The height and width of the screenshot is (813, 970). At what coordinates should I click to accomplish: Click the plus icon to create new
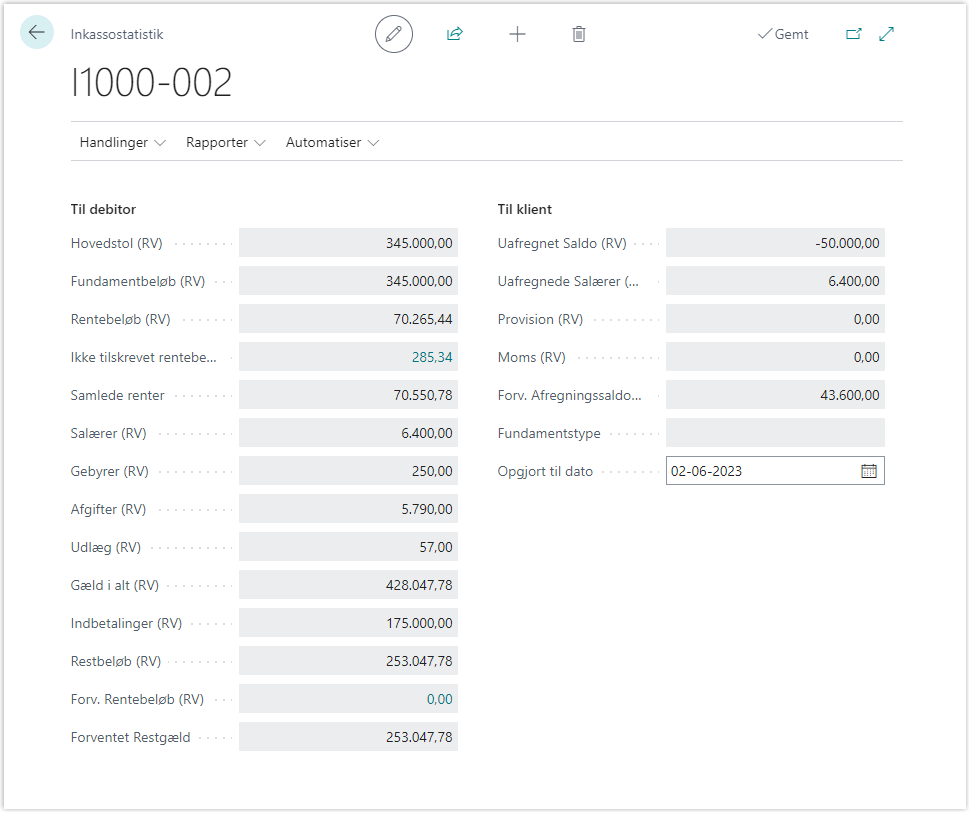[517, 34]
